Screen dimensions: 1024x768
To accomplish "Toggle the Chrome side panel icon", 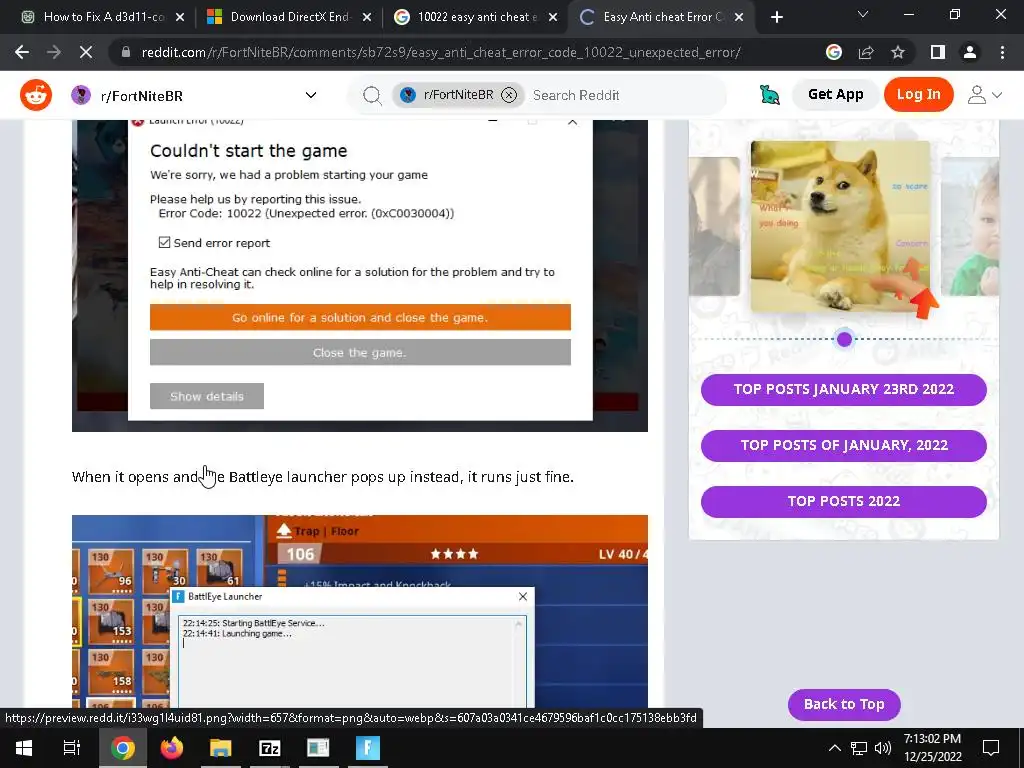I will (938, 52).
